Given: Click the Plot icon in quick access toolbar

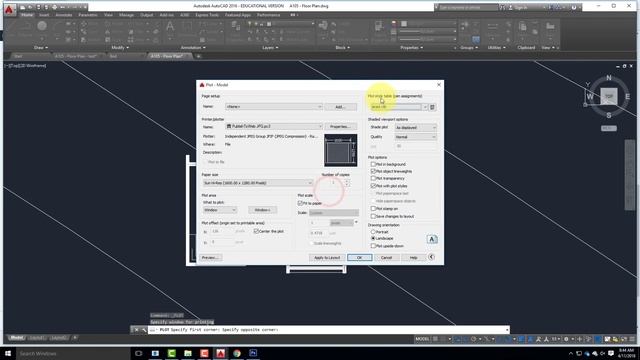Looking at the screenshot, I should (54, 7).
